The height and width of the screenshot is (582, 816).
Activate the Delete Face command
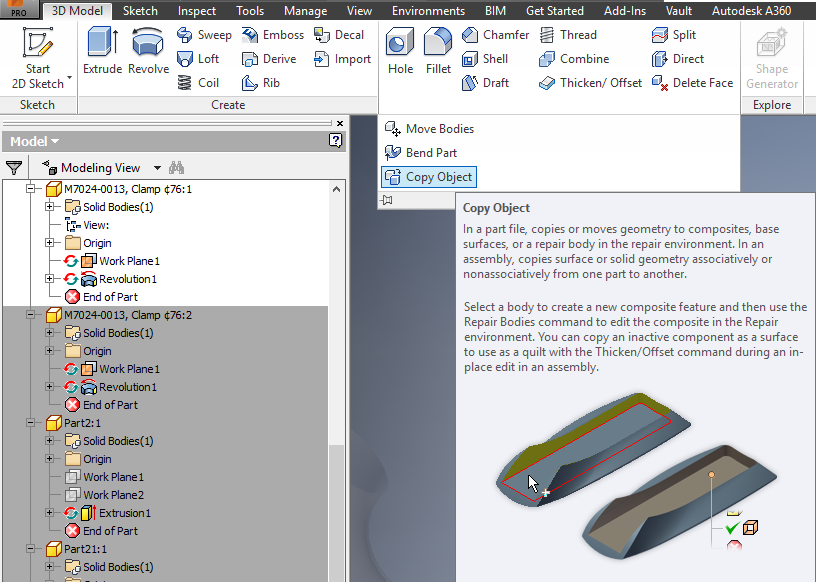pos(692,83)
